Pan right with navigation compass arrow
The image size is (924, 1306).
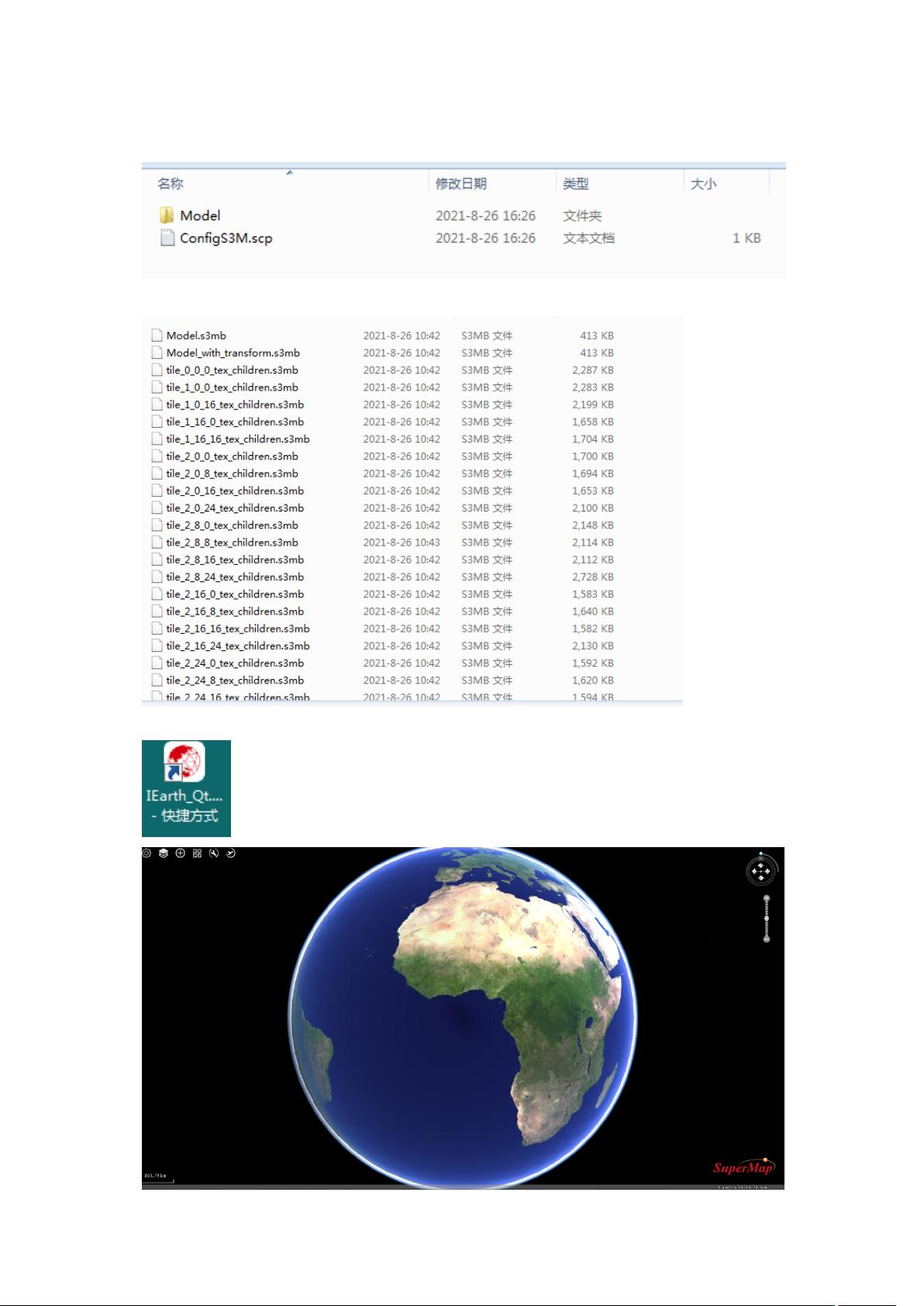[768, 872]
